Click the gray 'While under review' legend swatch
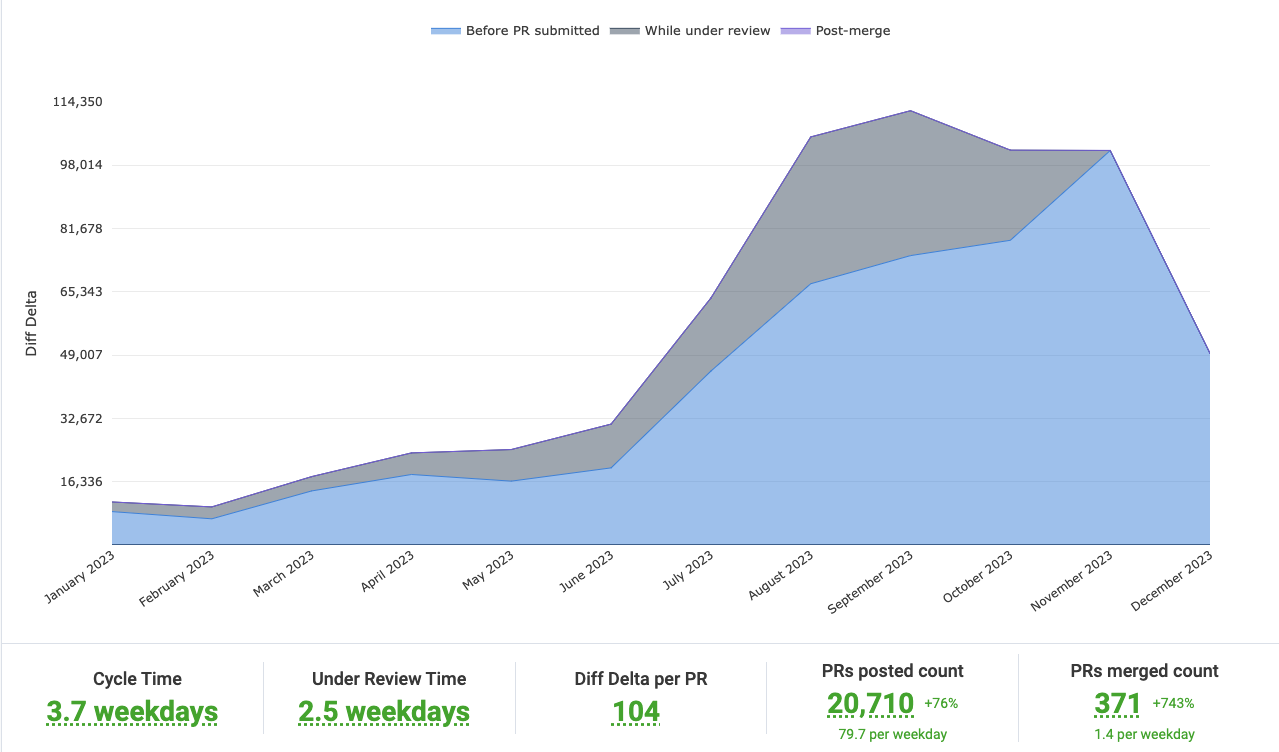This screenshot has width=1279, height=752. click(x=625, y=31)
